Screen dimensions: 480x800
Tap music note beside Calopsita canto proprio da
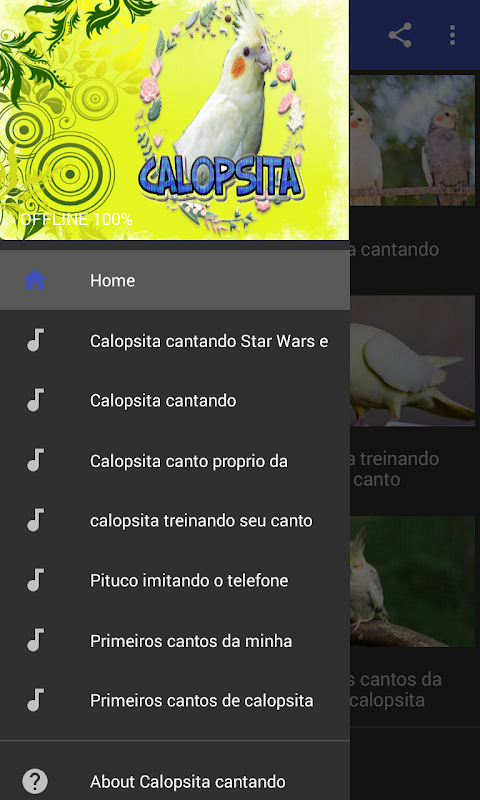point(35,460)
